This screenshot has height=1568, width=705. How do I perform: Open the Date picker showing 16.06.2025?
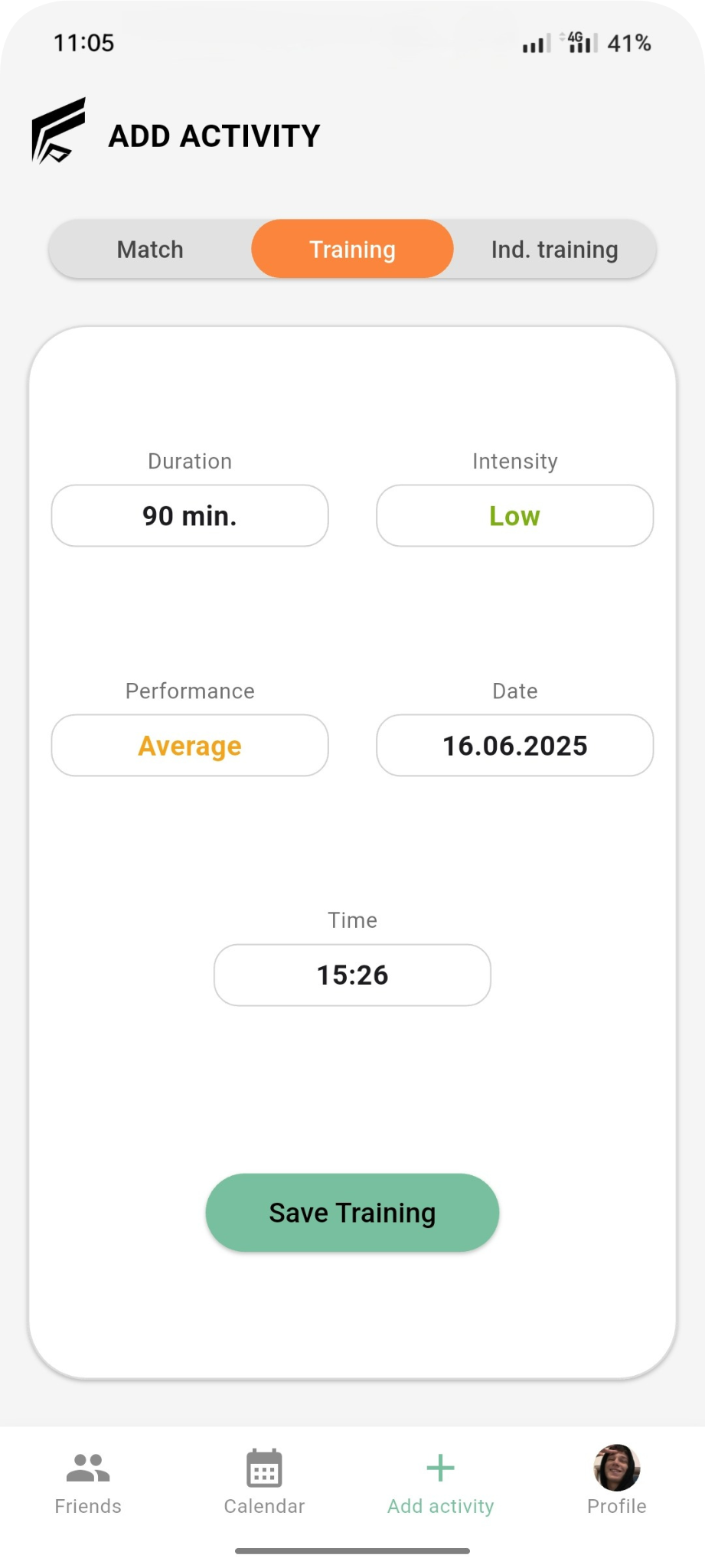tap(514, 746)
